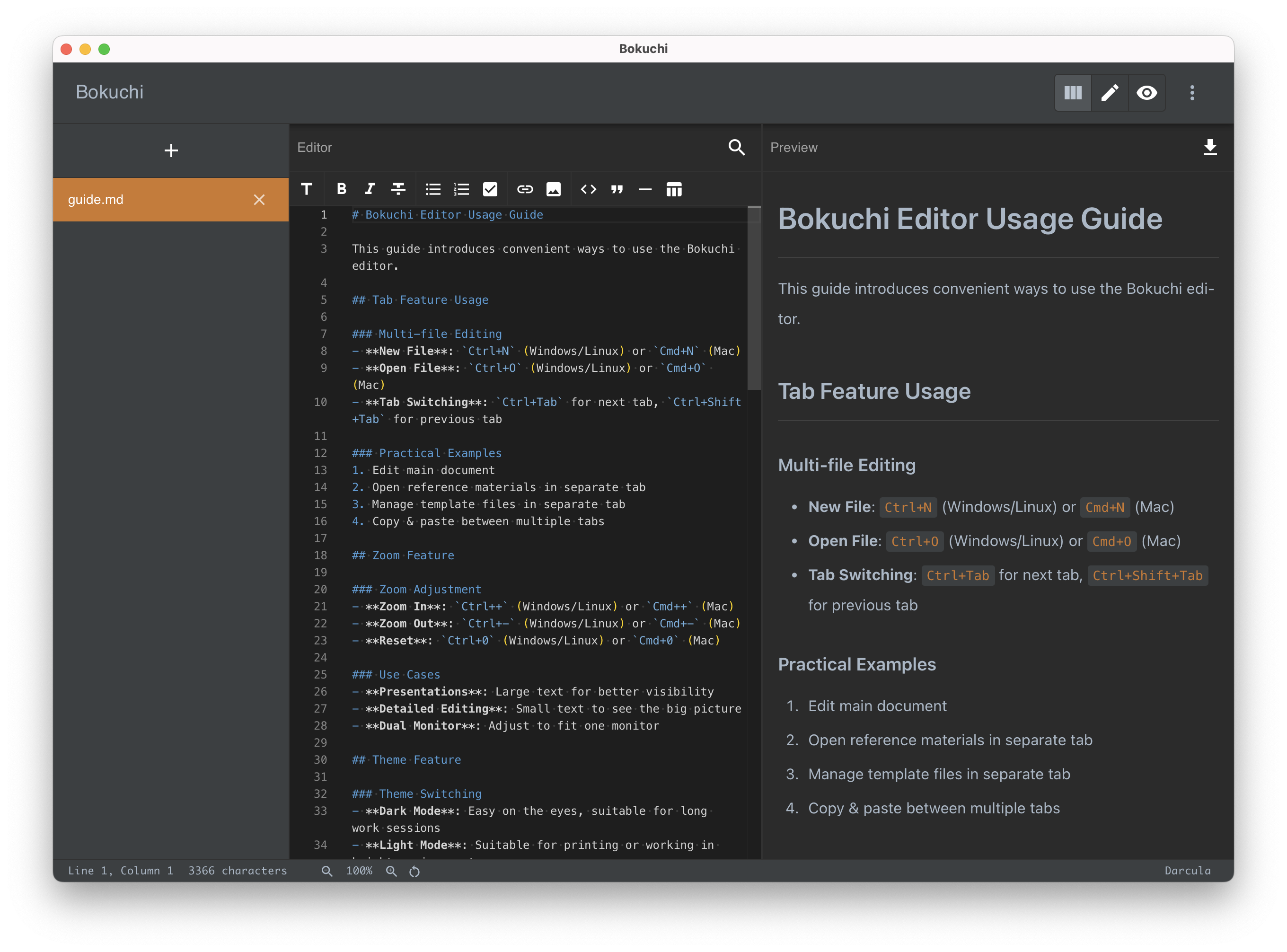Insert a table
The image size is (1287, 952).
(x=674, y=189)
